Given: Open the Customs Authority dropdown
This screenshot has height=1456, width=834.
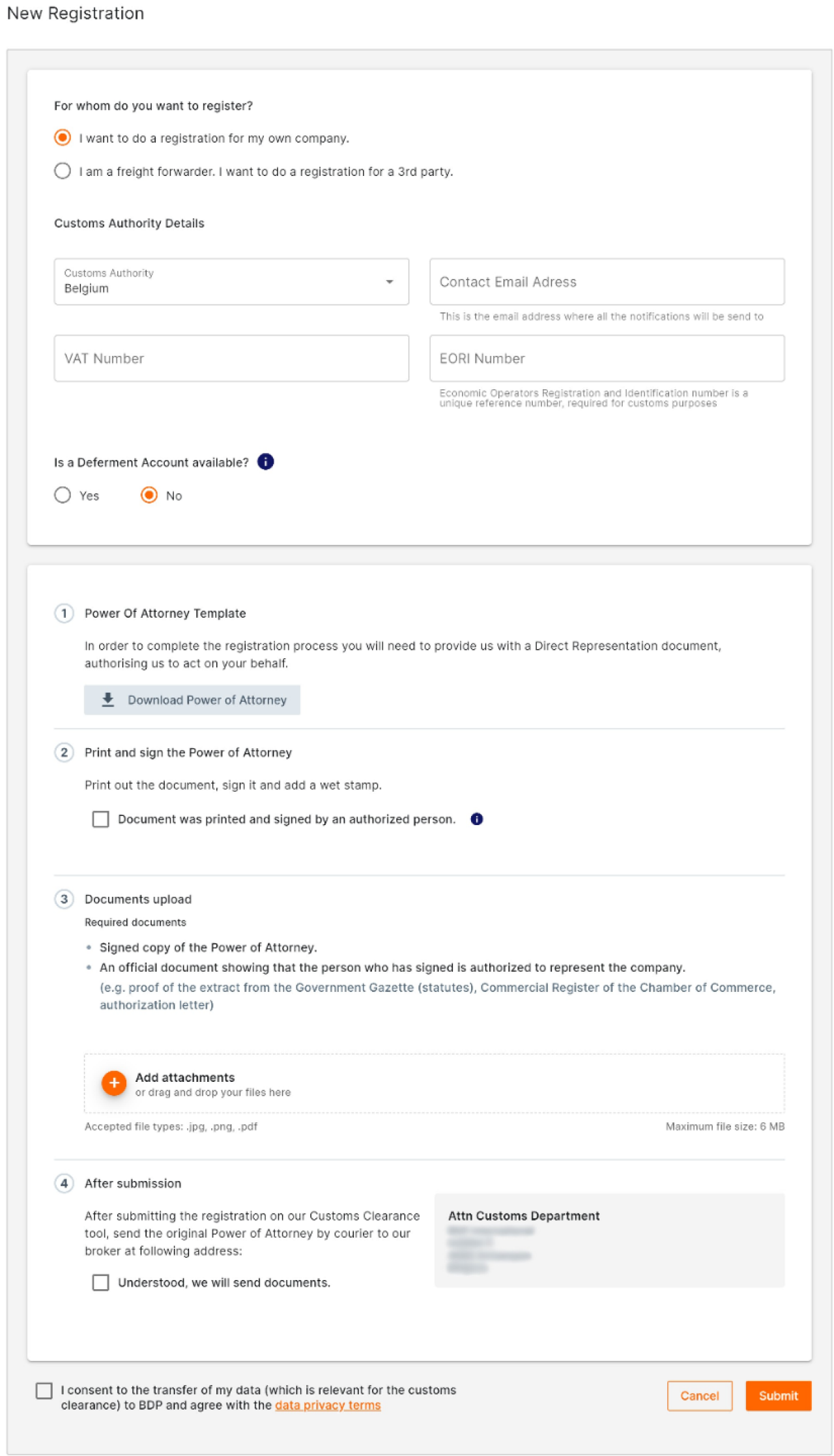Looking at the screenshot, I should point(389,282).
